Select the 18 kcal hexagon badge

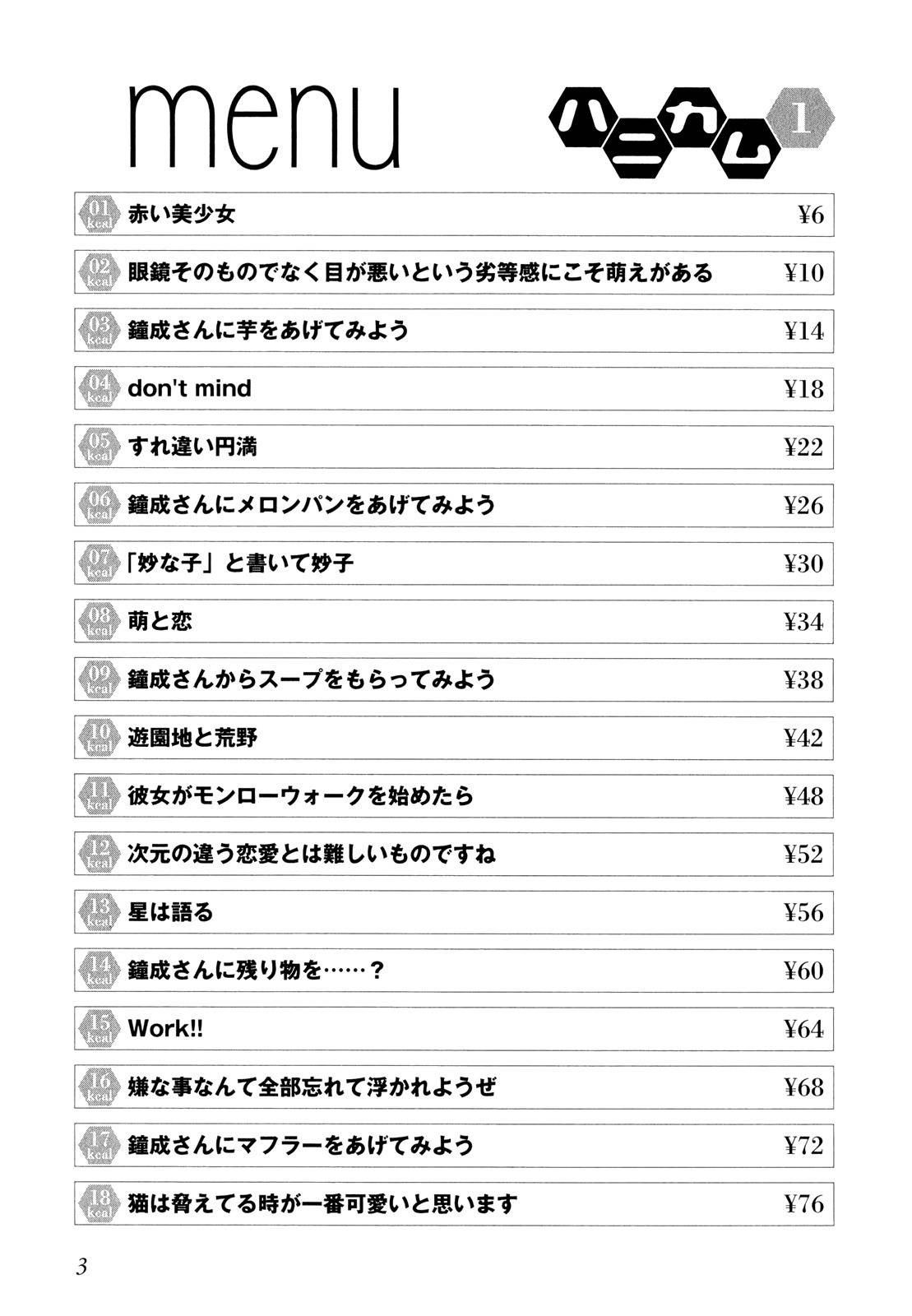coord(99,1203)
